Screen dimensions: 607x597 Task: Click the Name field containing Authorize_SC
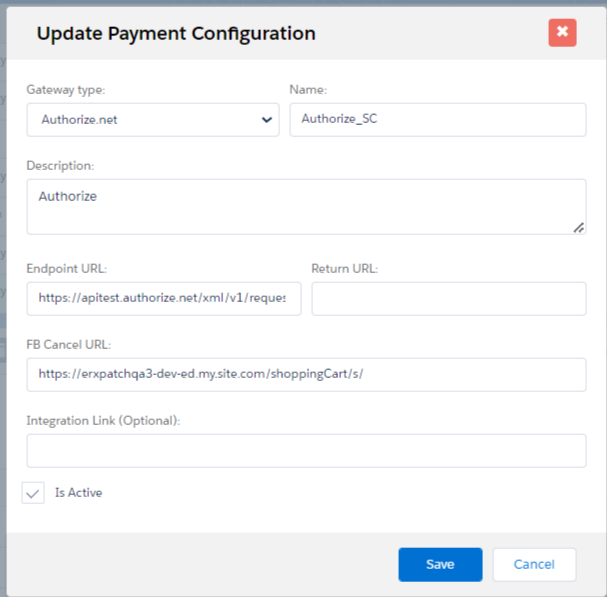(437, 120)
